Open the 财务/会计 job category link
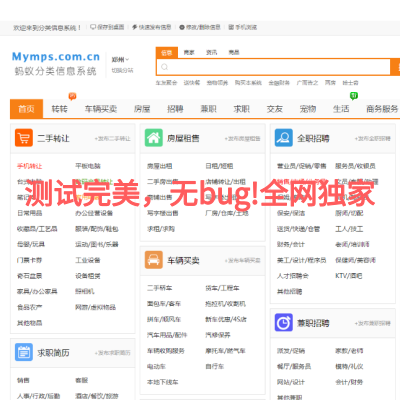Screen dimensions: 400x400 291,244
